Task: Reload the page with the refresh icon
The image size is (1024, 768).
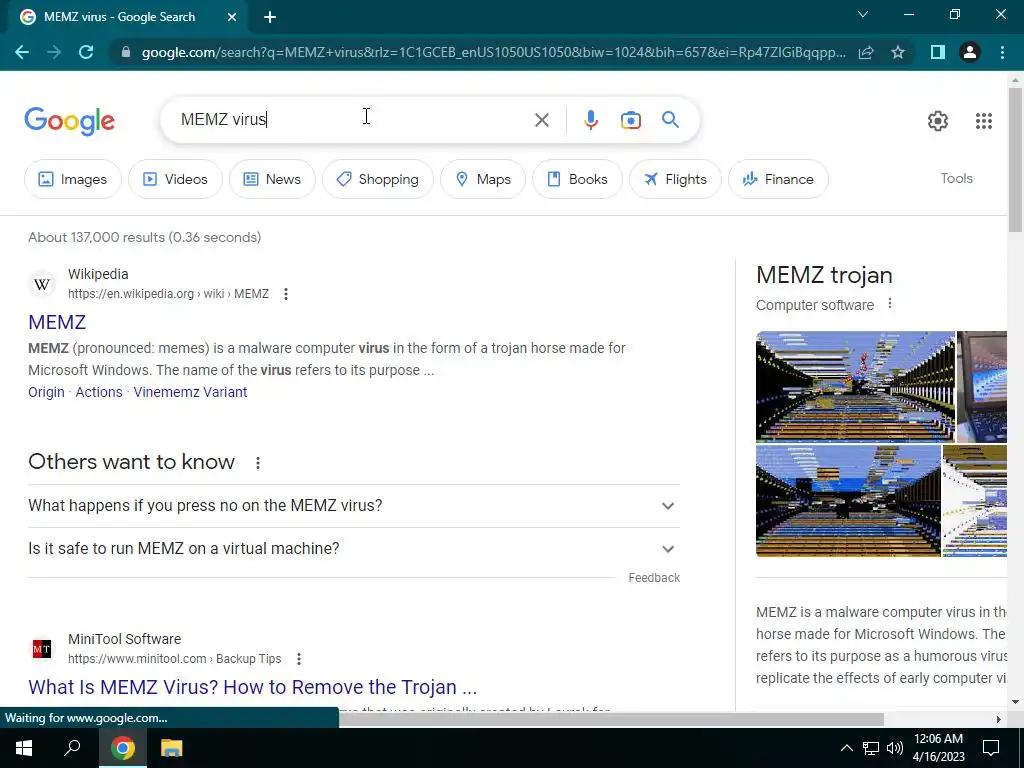Action: click(86, 52)
